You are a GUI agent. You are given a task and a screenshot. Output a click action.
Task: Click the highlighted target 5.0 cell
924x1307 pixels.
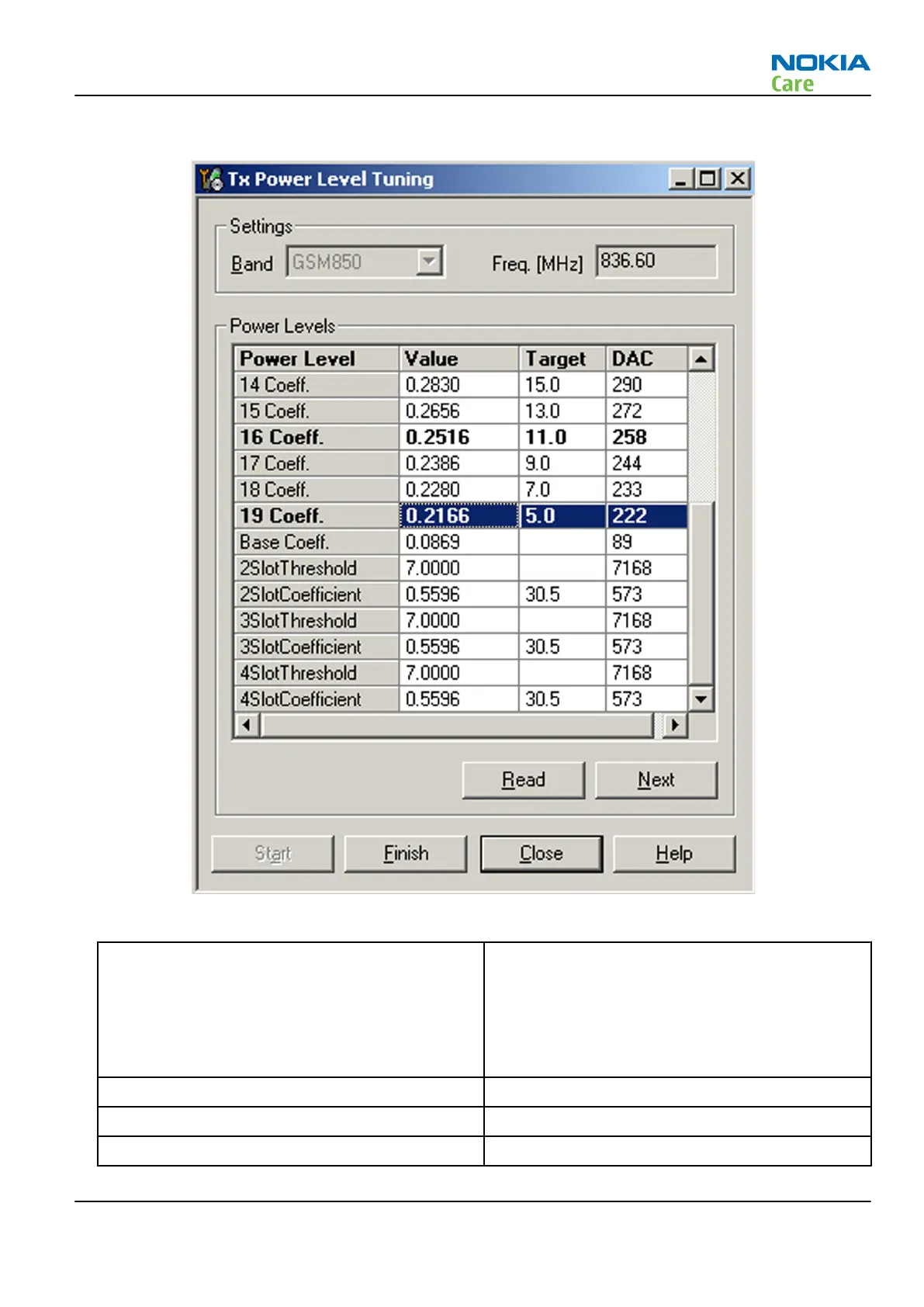click(x=562, y=516)
